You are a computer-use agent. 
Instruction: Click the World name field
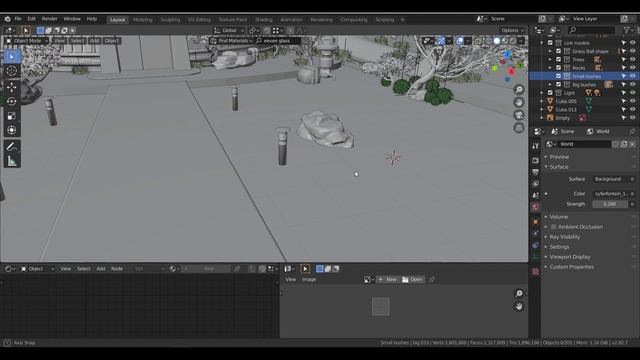pyautogui.click(x=584, y=144)
